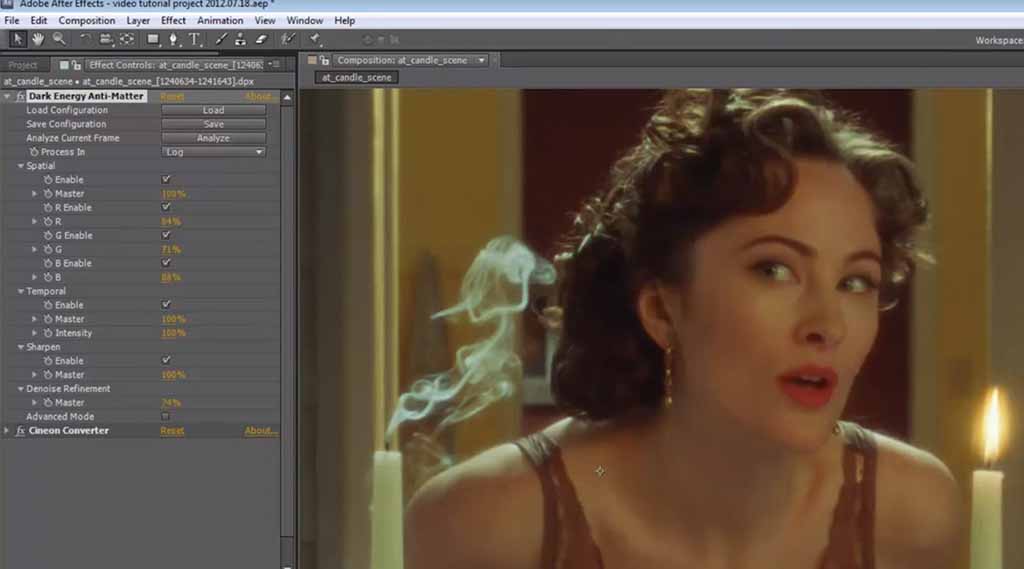The height and width of the screenshot is (569, 1024).
Task: Select the Pan Behind anchor tool
Action: 127,39
